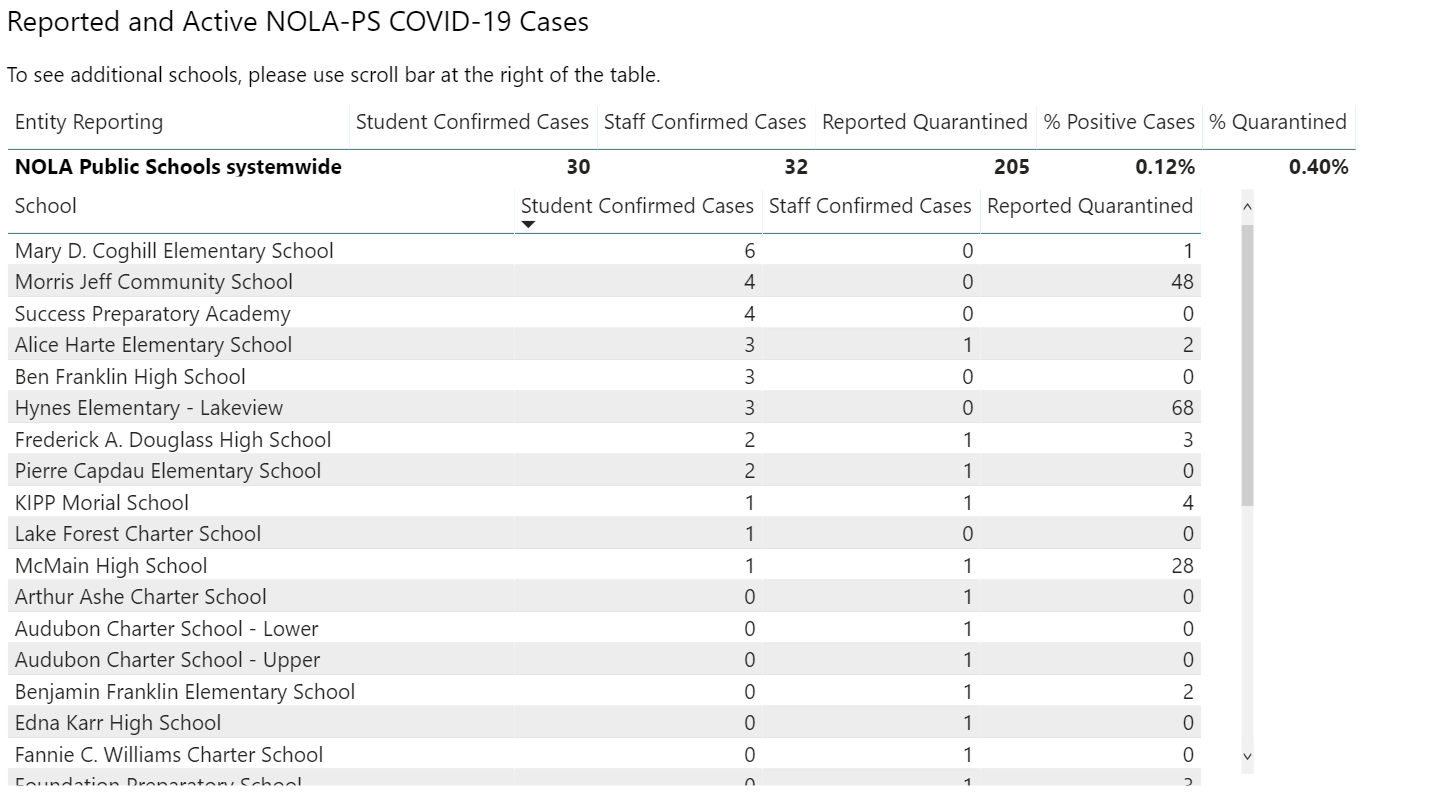Select Hynes Elementary - Lakeview row
The height and width of the screenshot is (797, 1456).
click(604, 408)
